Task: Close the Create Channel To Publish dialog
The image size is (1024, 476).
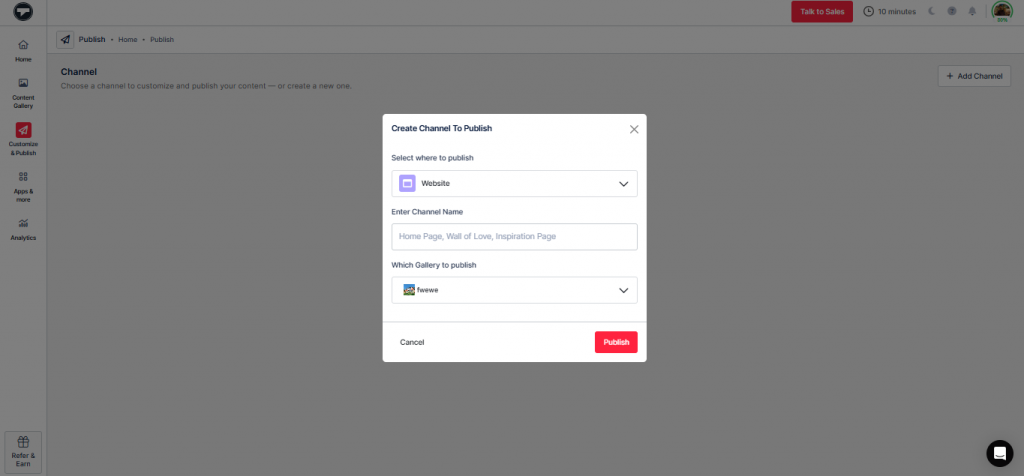Action: 633,129
